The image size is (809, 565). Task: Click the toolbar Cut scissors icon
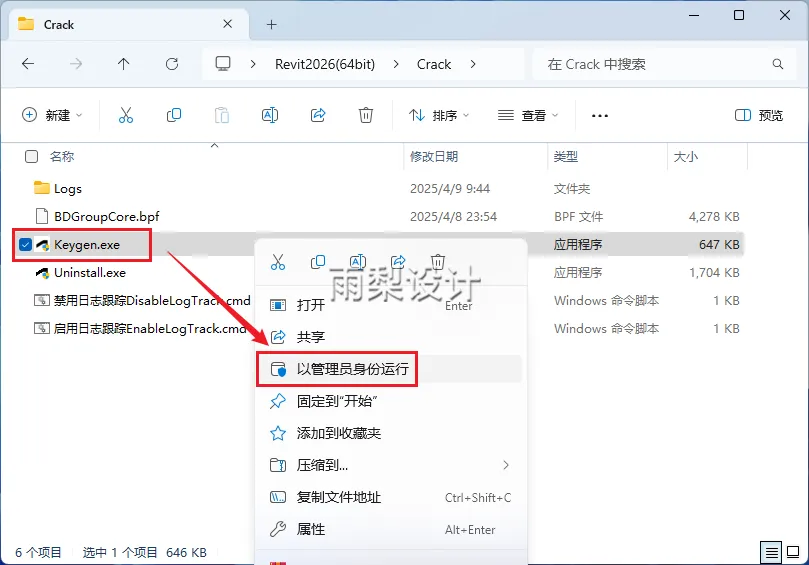(125, 115)
